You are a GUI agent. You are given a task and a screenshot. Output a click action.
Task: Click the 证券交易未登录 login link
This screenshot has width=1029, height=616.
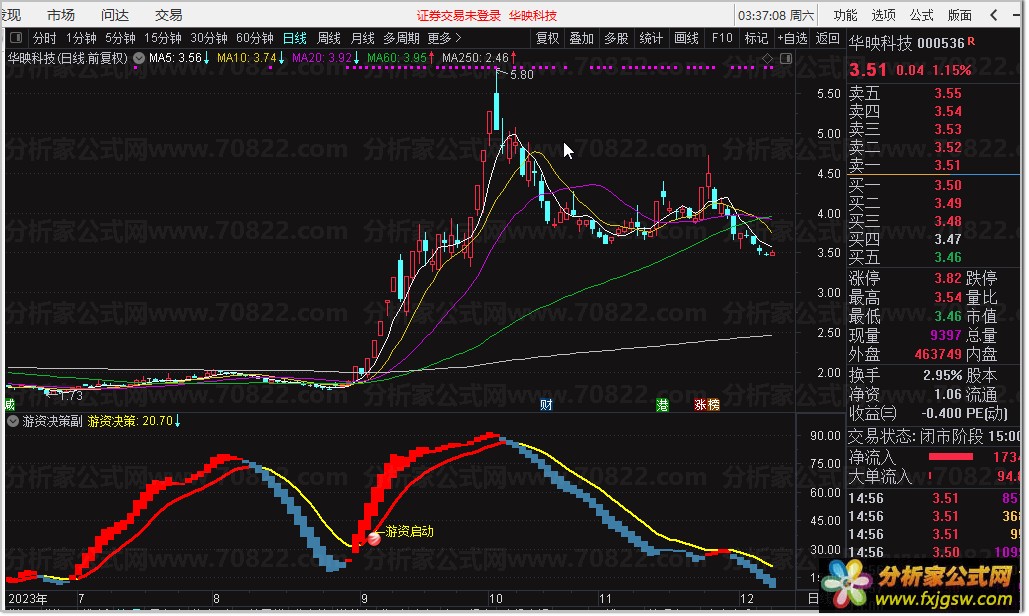click(459, 15)
